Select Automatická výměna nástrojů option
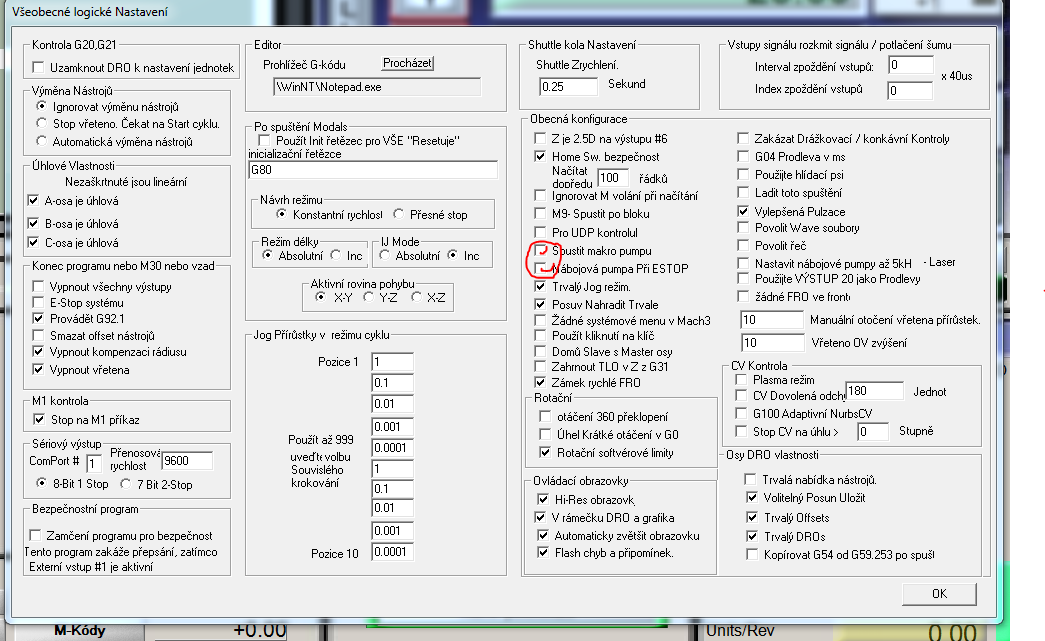Viewport: 1045px width, 641px height. [x=41, y=142]
